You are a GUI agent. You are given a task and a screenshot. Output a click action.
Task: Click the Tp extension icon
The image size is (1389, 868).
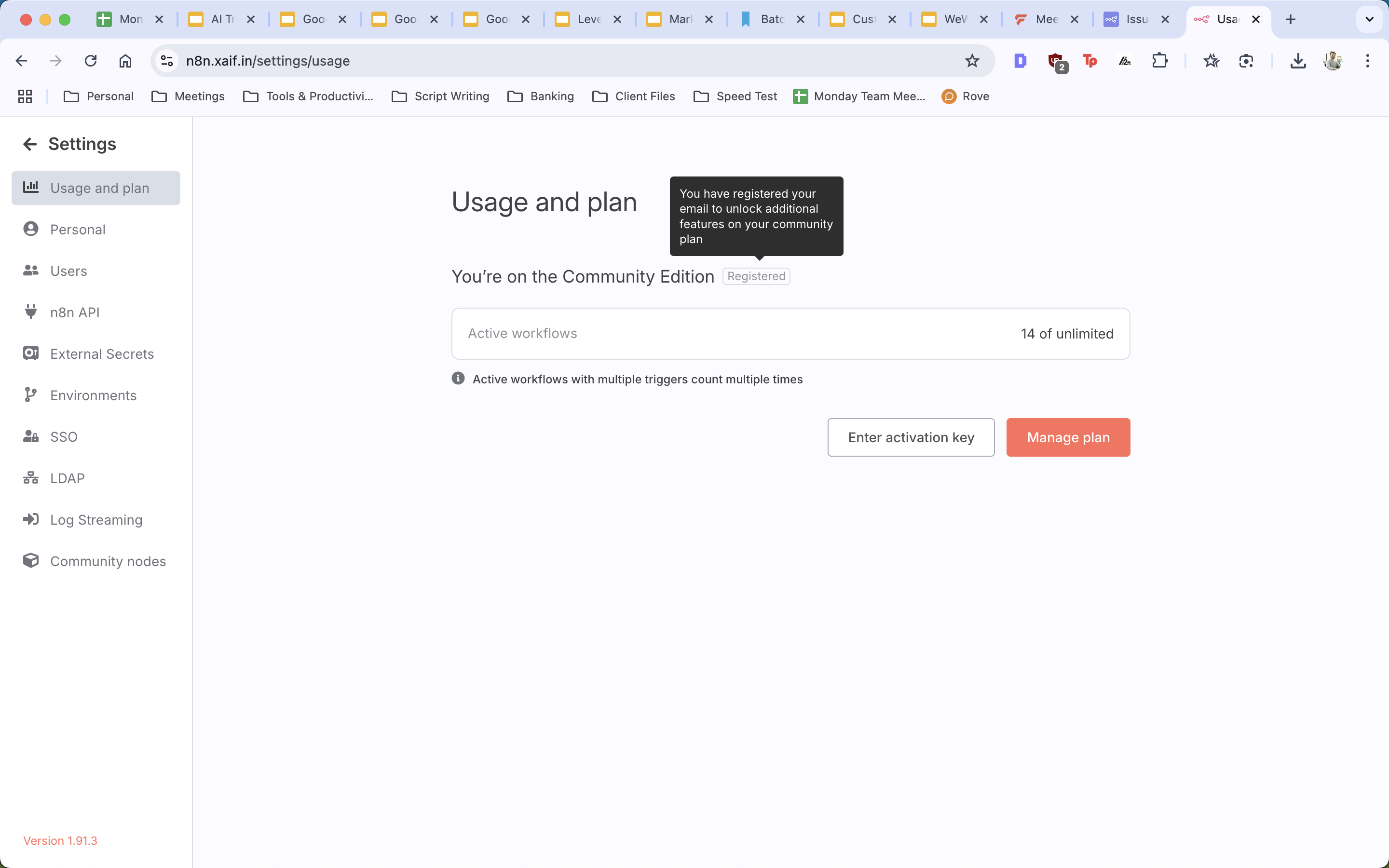coord(1090,61)
